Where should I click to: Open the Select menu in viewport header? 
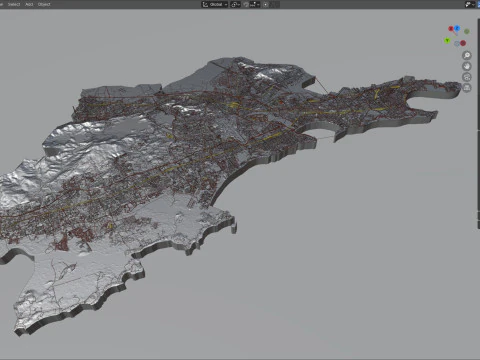click(14, 4)
